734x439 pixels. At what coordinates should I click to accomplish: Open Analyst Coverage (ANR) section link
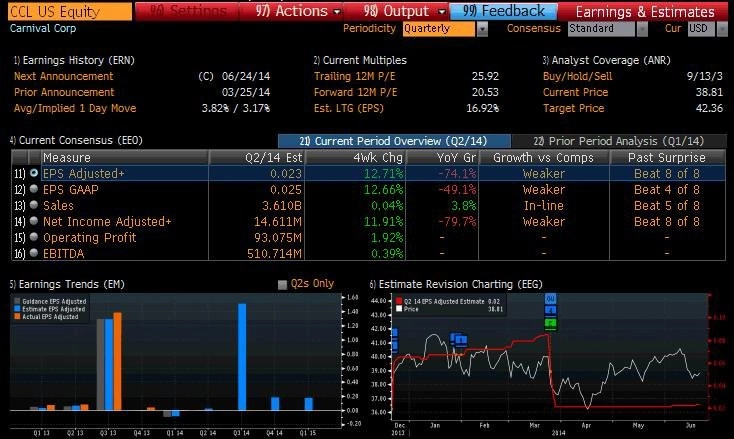(x=607, y=60)
